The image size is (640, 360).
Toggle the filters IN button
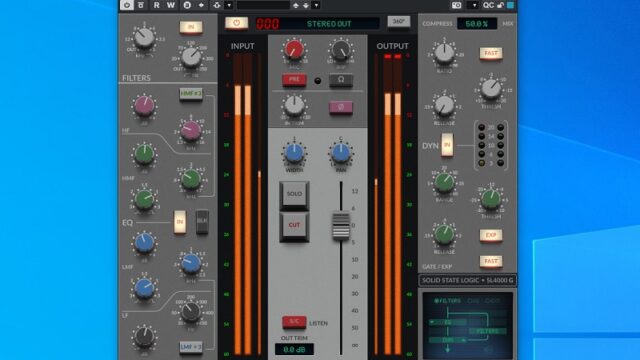[x=191, y=27]
